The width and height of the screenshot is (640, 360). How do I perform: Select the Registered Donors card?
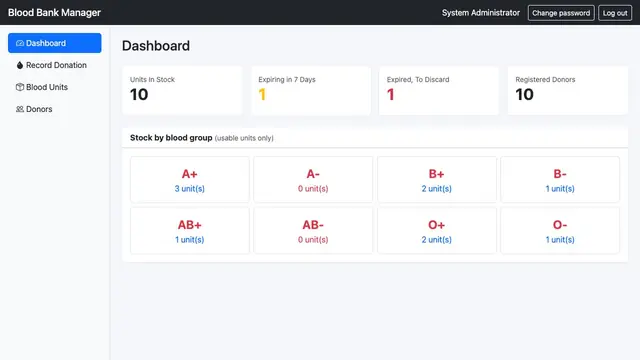click(567, 91)
